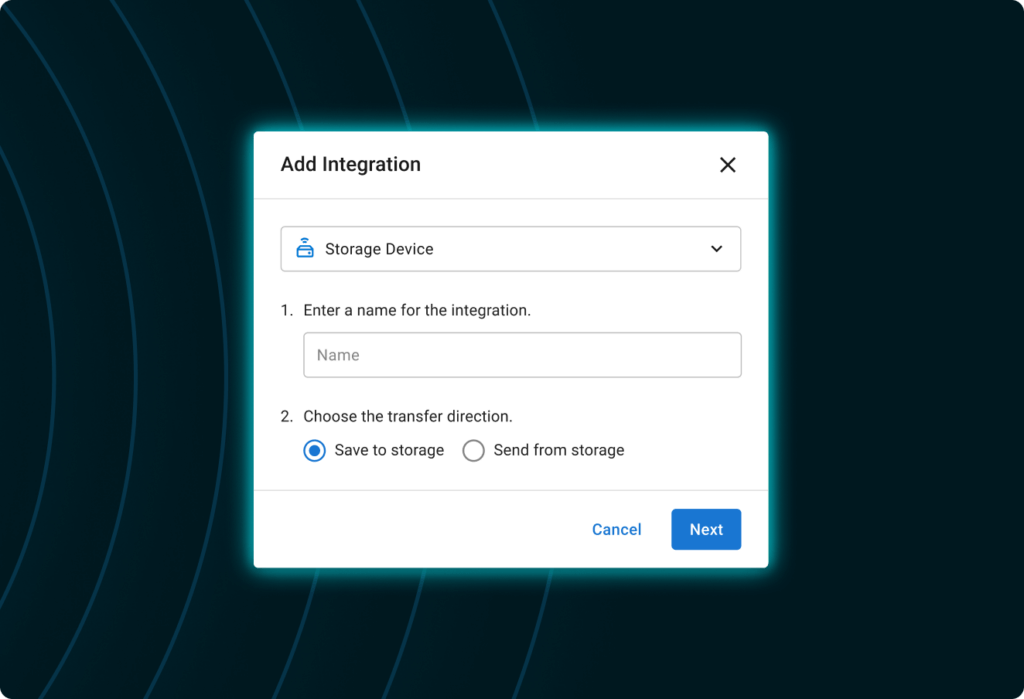The width and height of the screenshot is (1024, 699).
Task: Select the Save to storage option
Action: click(x=314, y=450)
